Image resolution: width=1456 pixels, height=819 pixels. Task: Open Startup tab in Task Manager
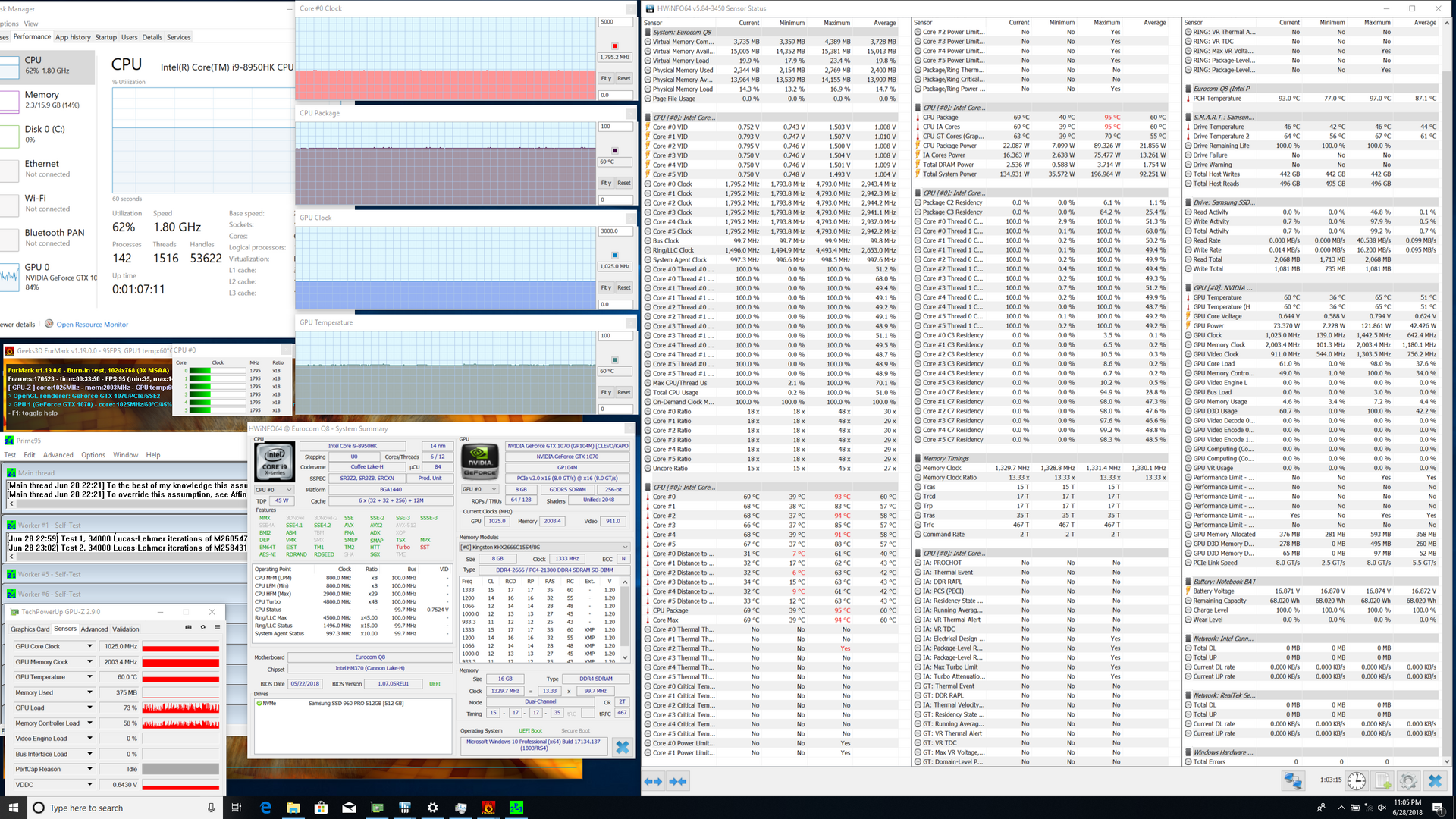[106, 37]
